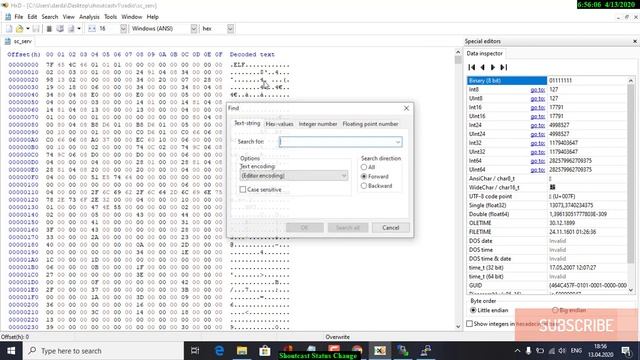640x360 pixels.
Task: Click the go to link for Int8
Action: point(538,90)
